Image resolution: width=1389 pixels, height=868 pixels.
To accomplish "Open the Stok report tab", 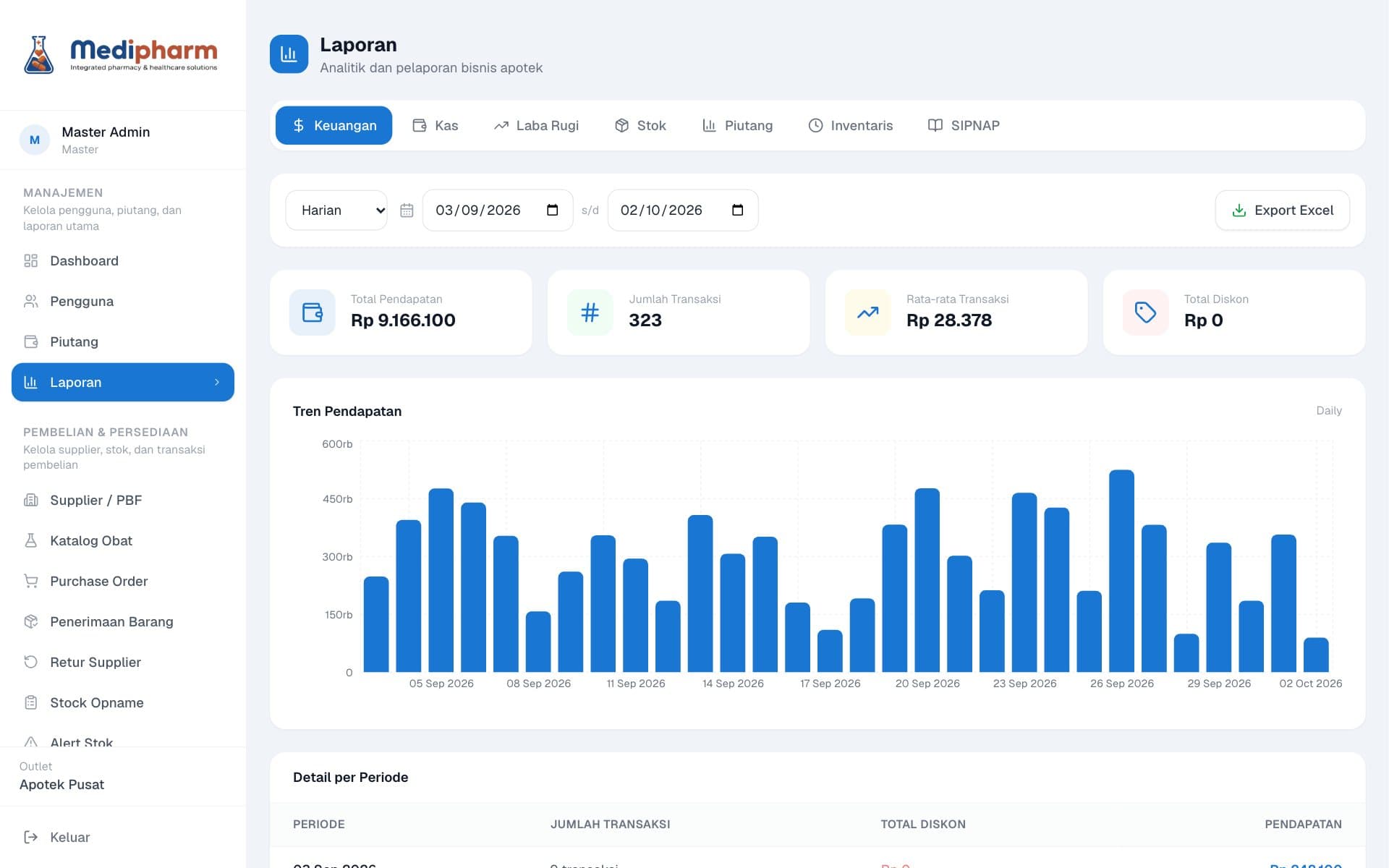I will pyautogui.click(x=640, y=125).
